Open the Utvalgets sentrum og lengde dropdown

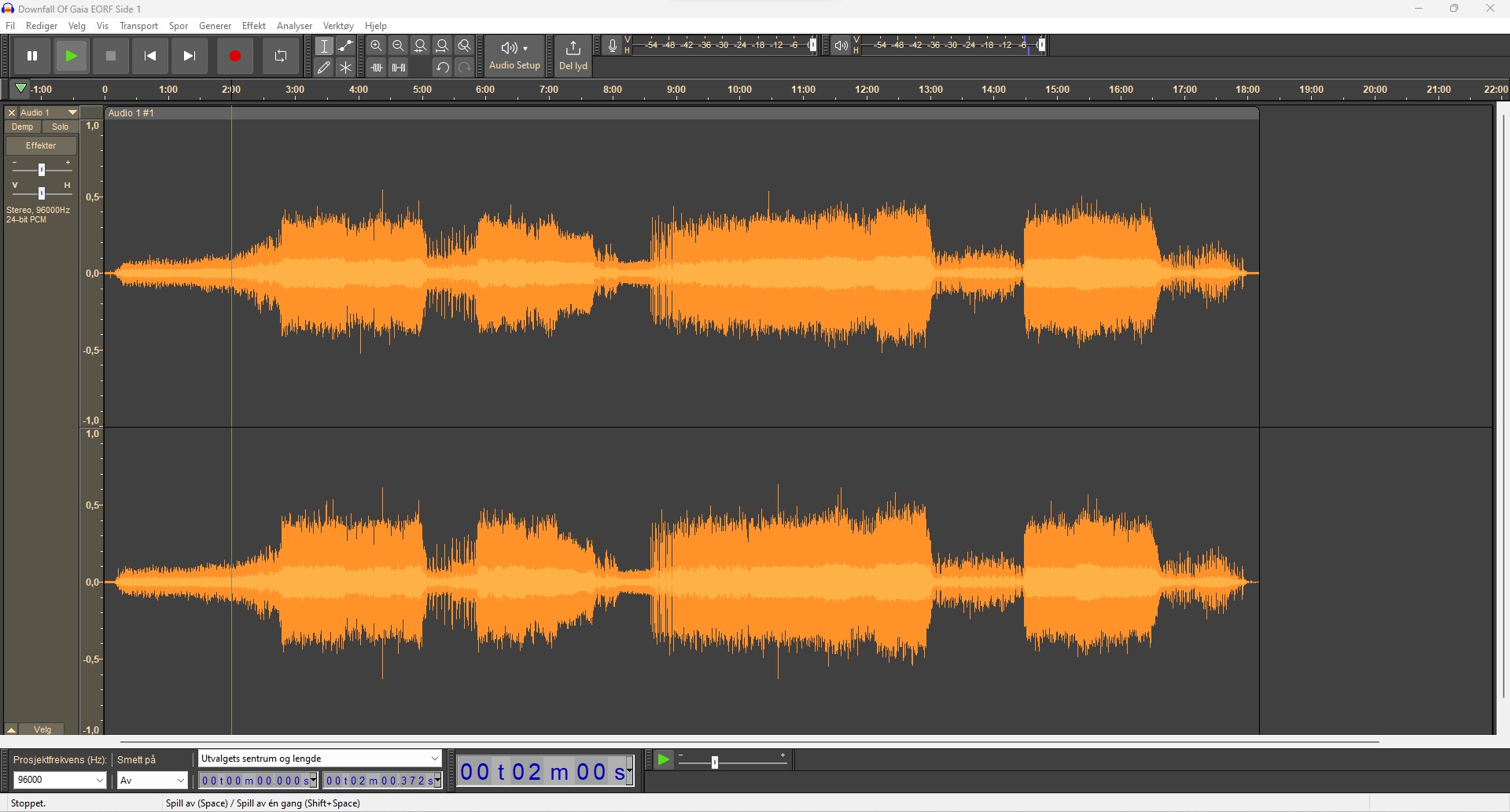pyautogui.click(x=434, y=759)
